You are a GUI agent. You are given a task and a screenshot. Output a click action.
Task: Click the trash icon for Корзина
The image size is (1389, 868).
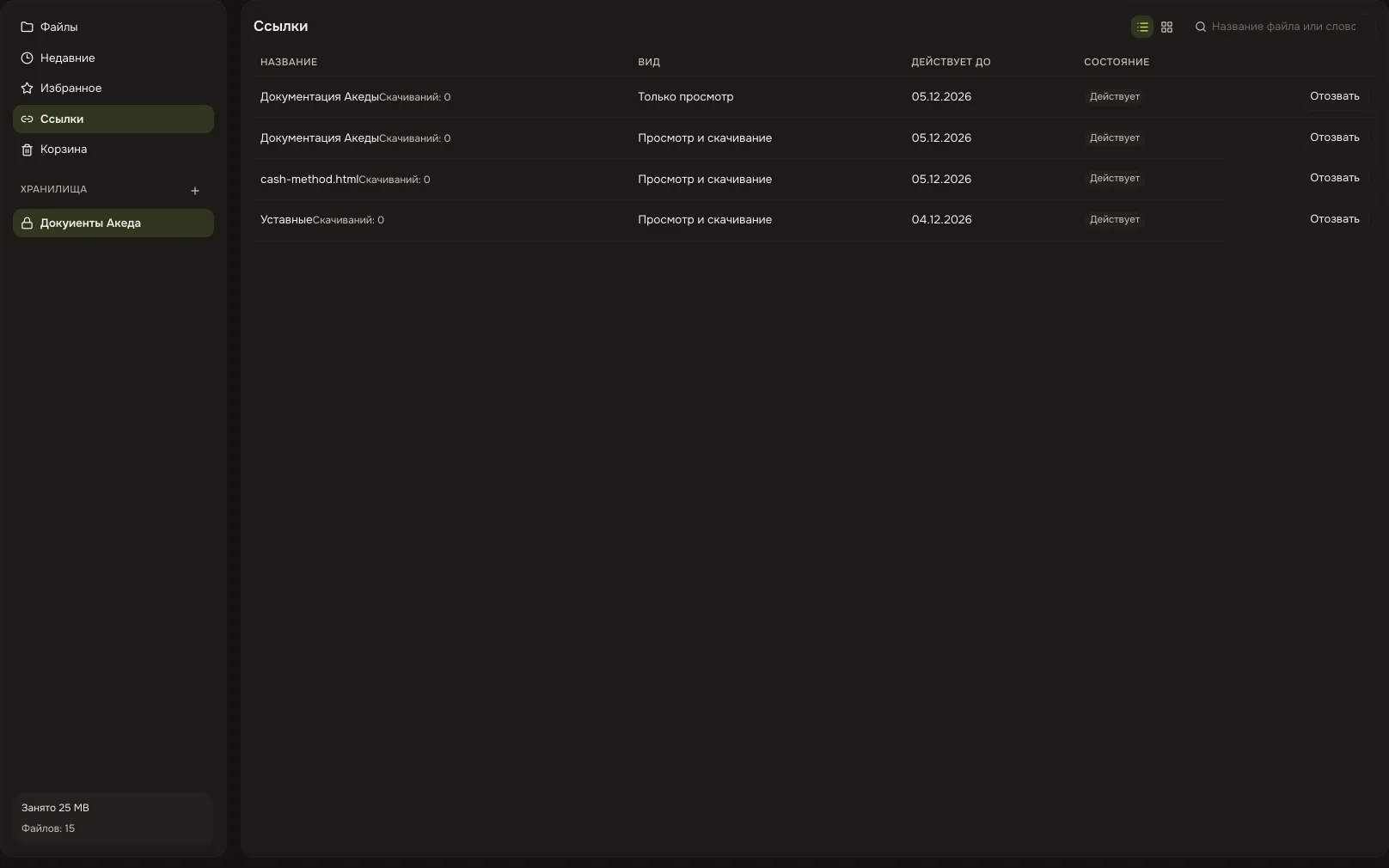click(x=27, y=150)
